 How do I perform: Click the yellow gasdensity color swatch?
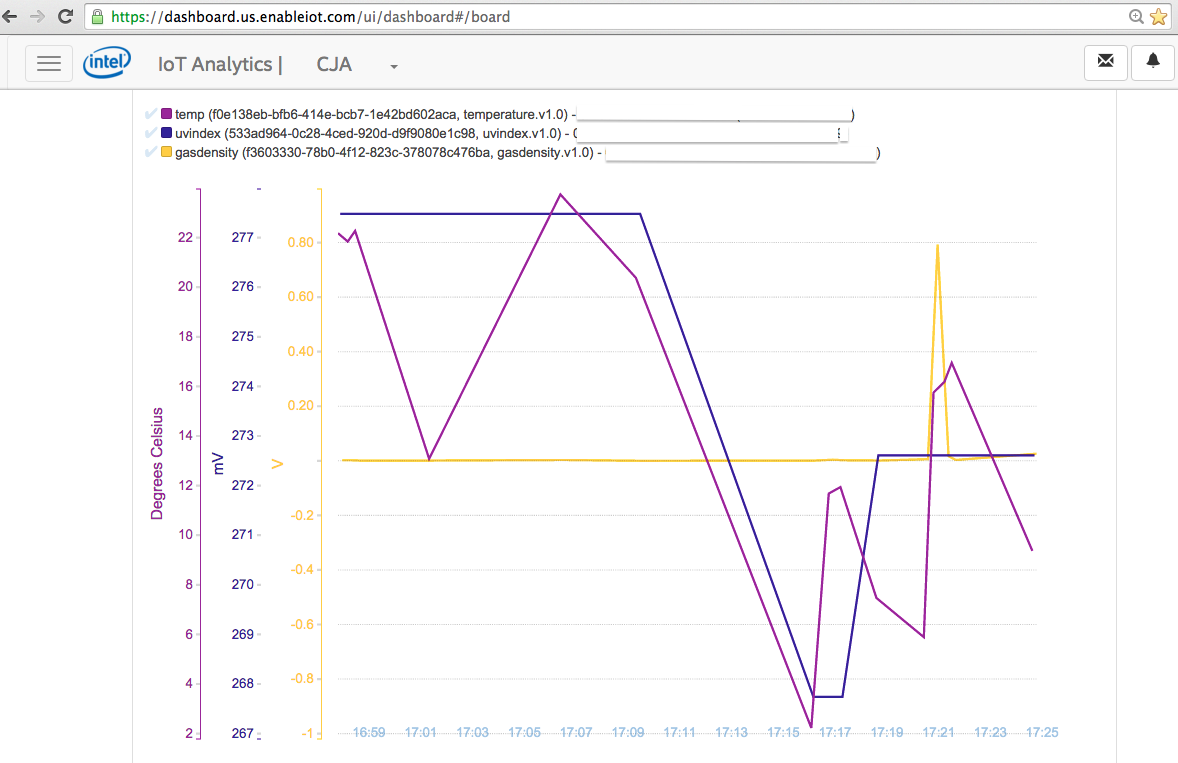coord(167,153)
